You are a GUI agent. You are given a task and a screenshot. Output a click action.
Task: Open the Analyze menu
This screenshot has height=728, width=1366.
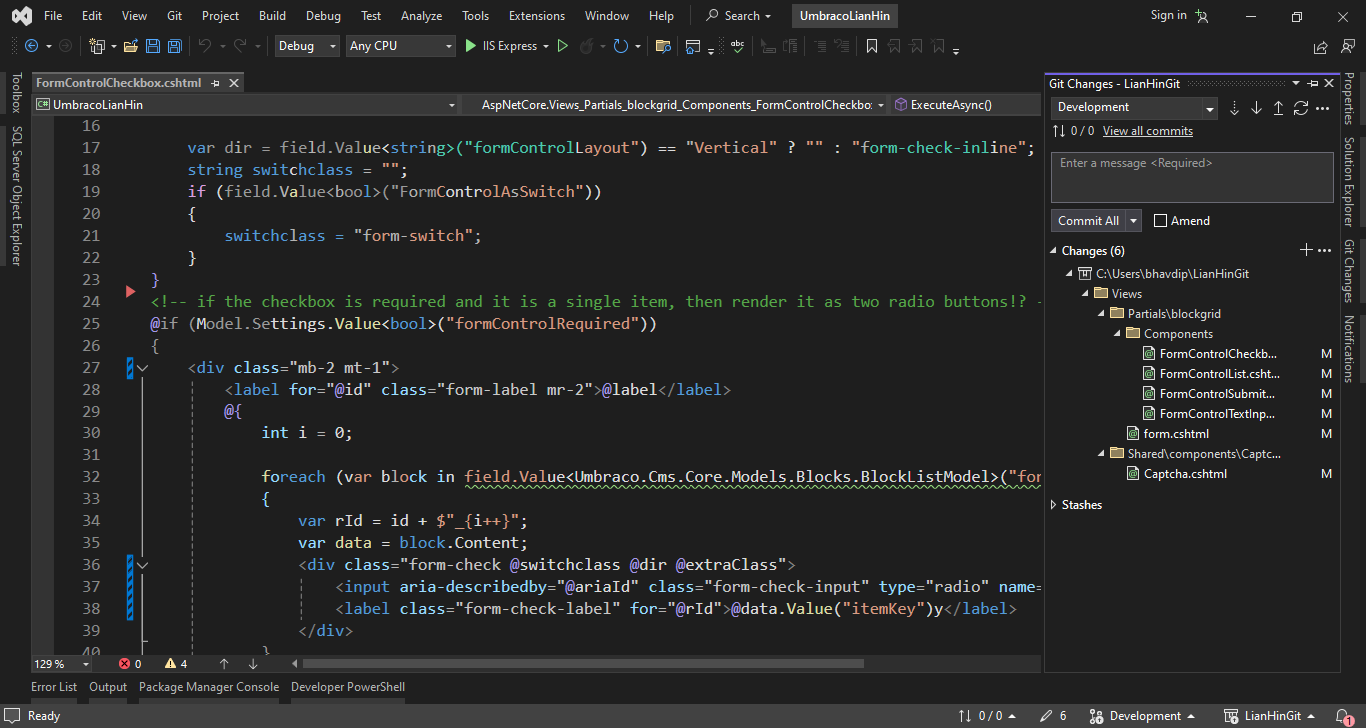[x=421, y=16]
